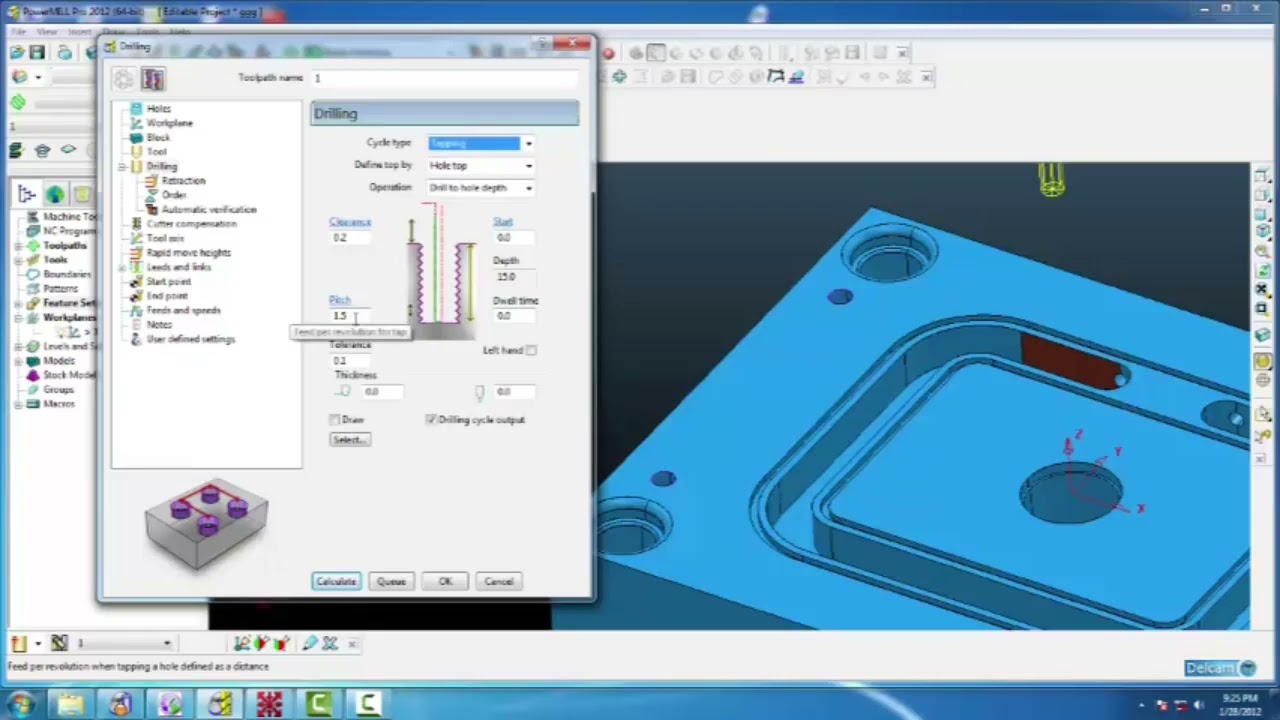Click the left Thickness icon button
Viewport: 1280px width, 720px height.
click(x=343, y=392)
